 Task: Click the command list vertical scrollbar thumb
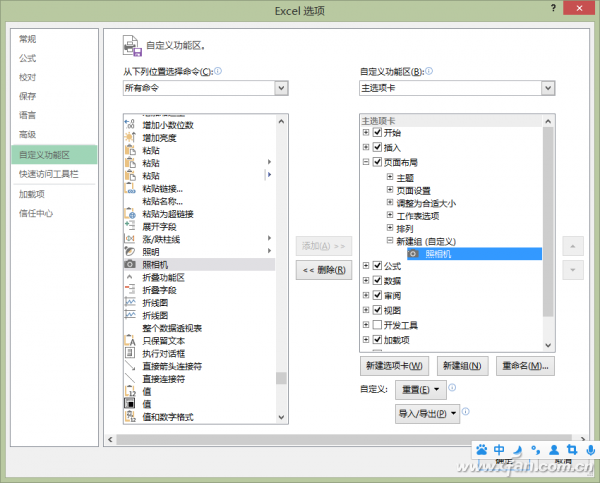[x=281, y=378]
